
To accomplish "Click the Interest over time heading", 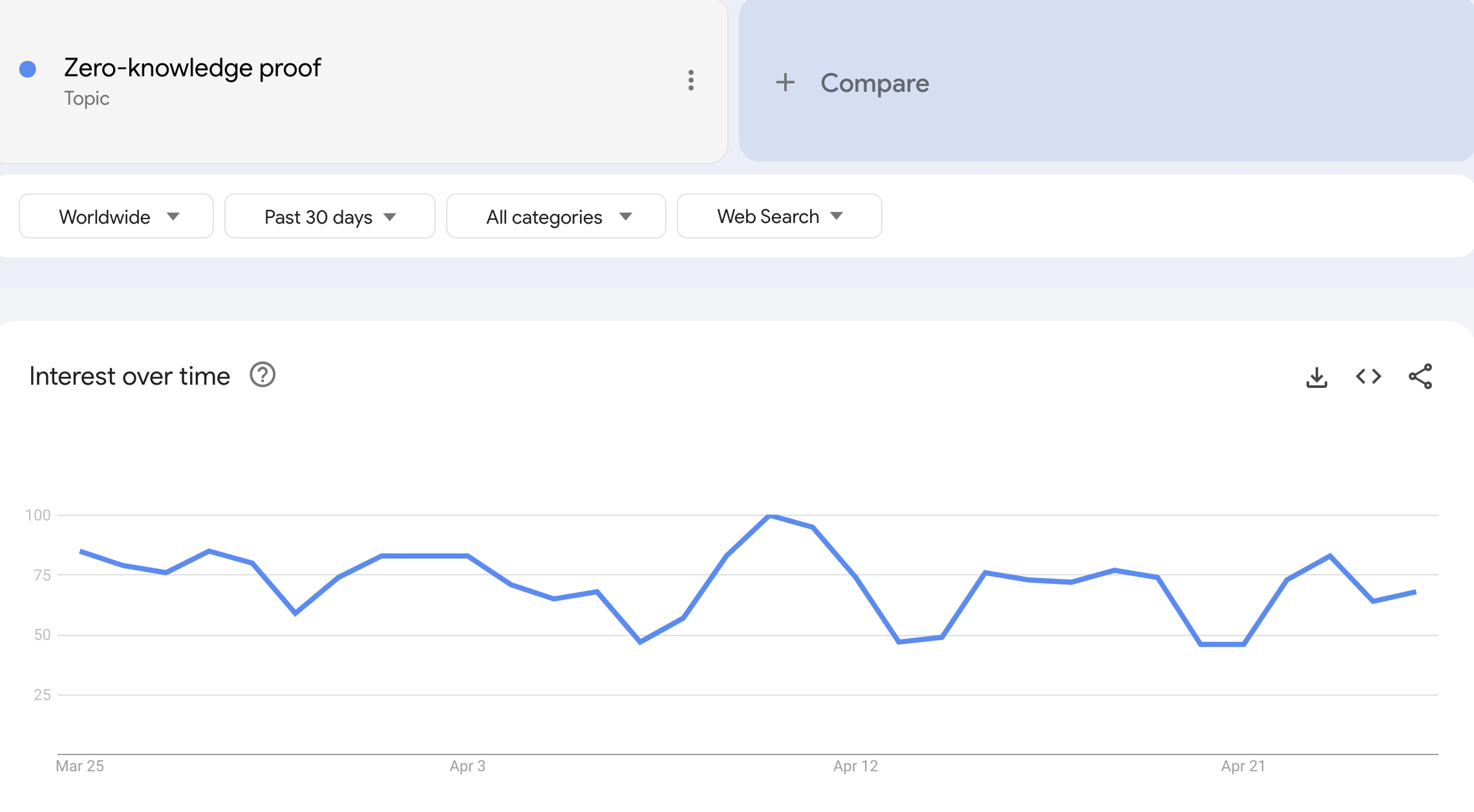I will click(129, 376).
